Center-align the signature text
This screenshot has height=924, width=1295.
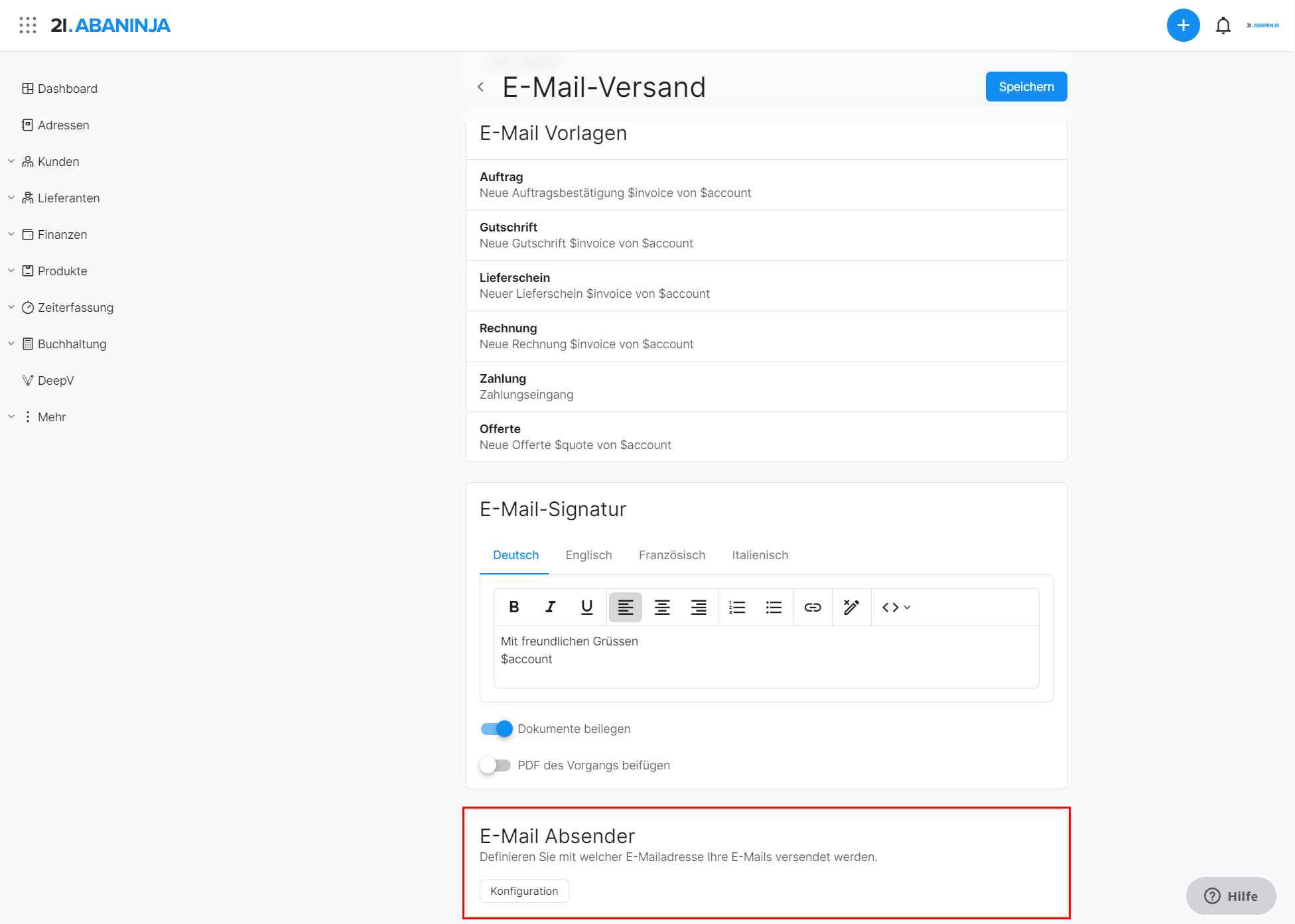(x=662, y=607)
